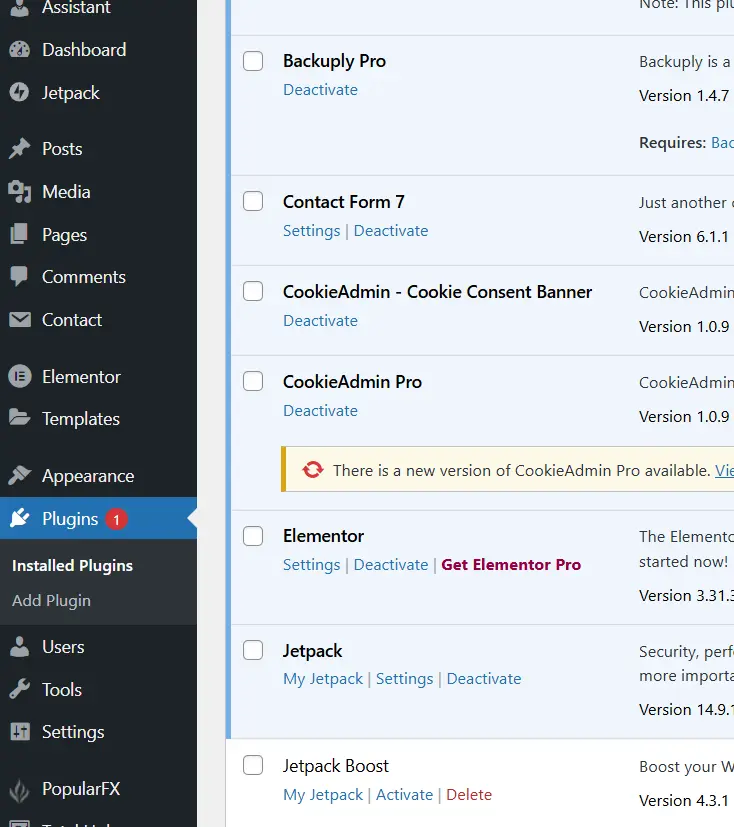734x827 pixels.
Task: Open Elementor plugin Settings link
Action: pos(312,565)
